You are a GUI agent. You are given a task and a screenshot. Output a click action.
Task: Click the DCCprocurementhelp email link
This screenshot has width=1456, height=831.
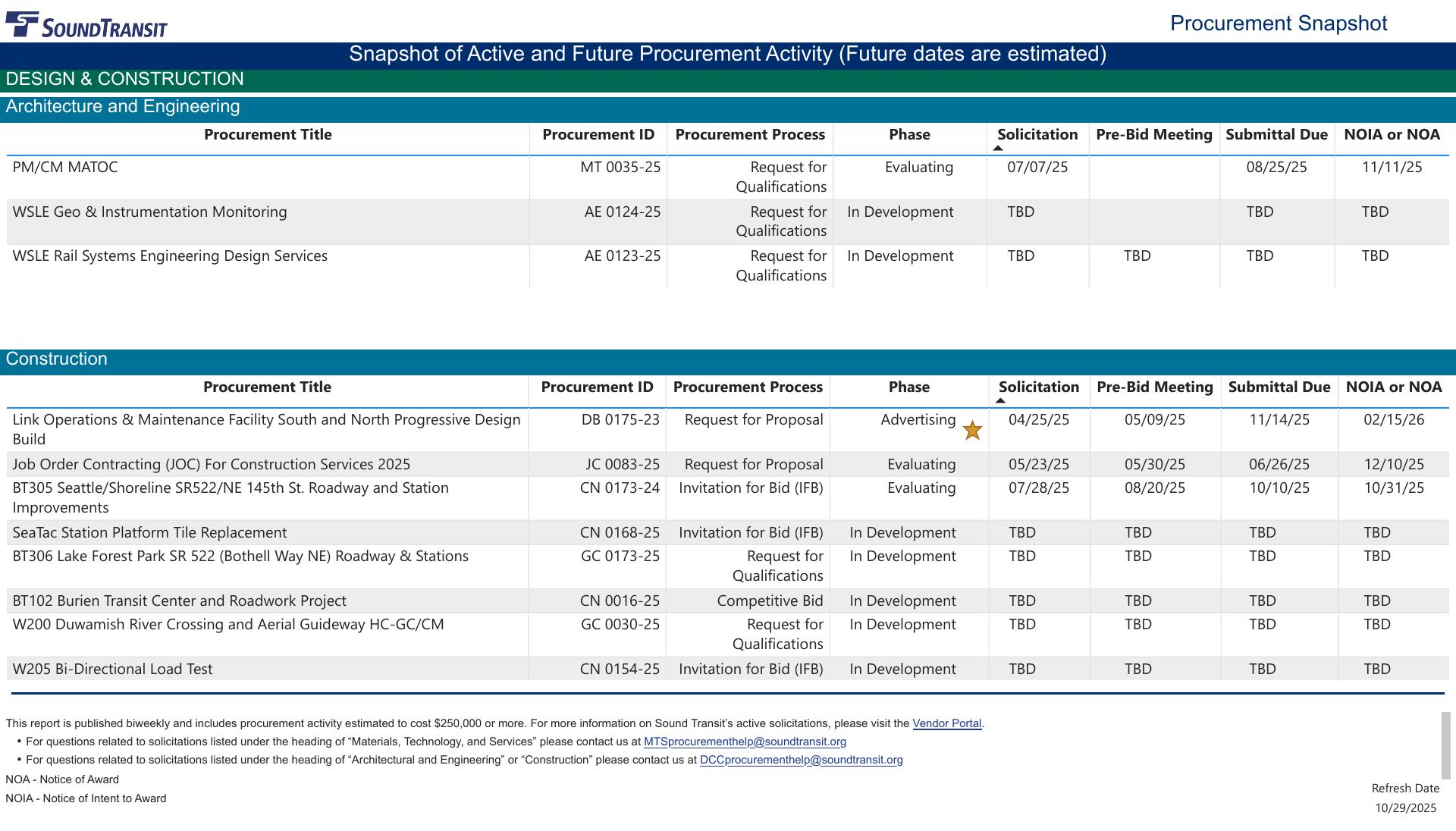click(801, 760)
